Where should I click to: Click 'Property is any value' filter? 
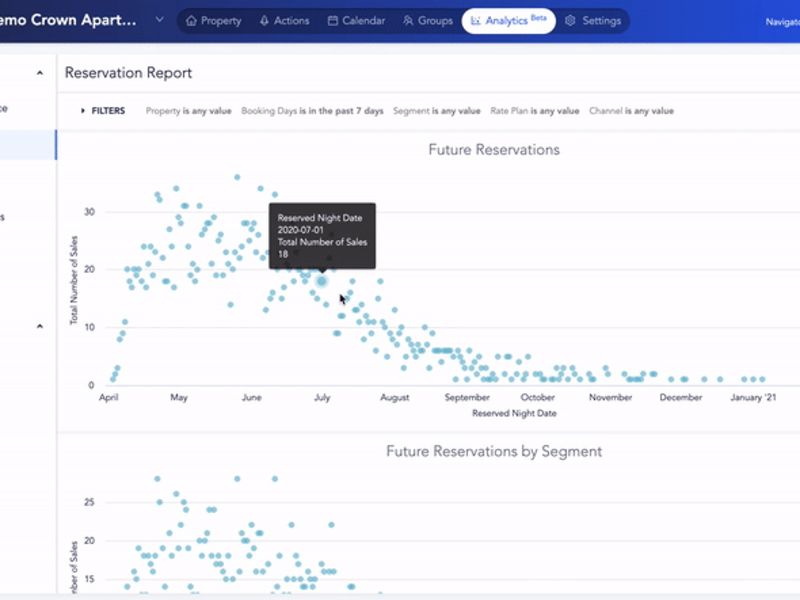pos(188,111)
